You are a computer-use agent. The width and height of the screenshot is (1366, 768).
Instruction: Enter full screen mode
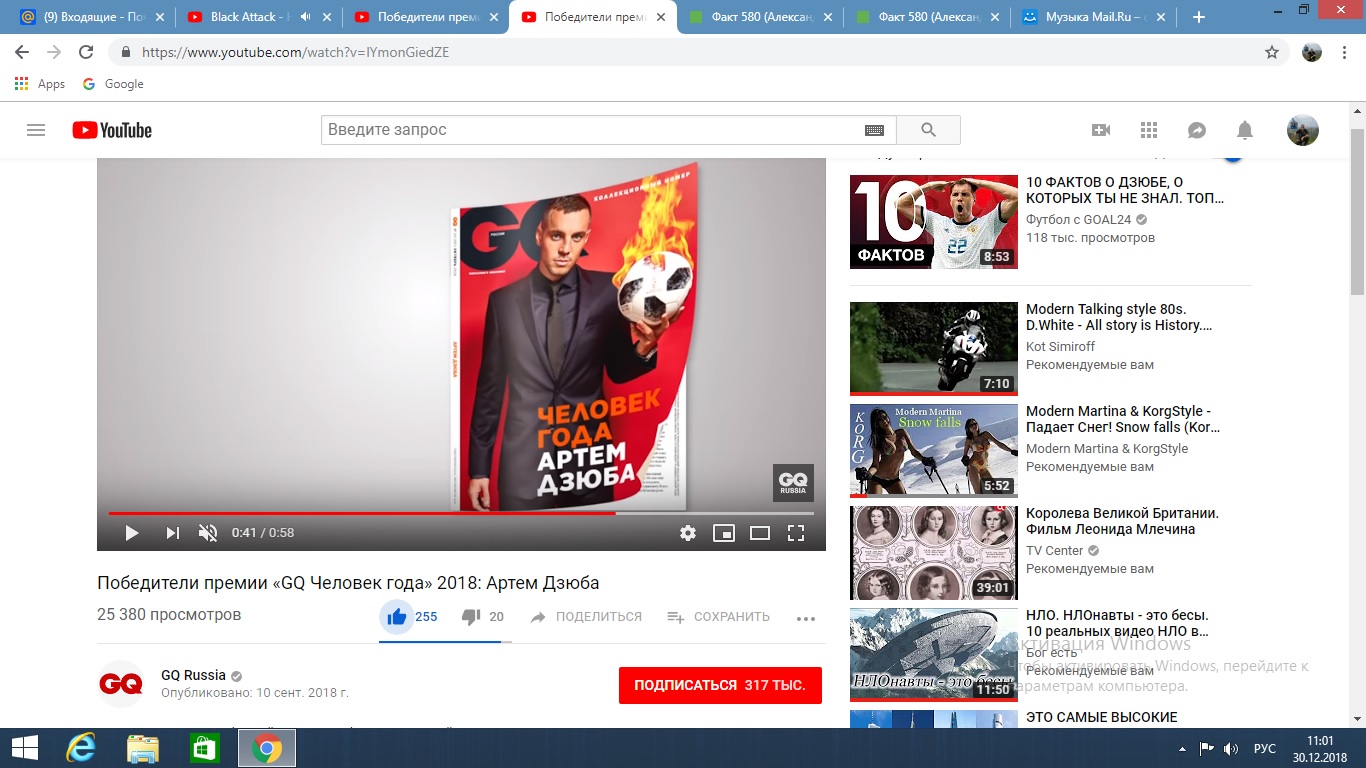(796, 533)
